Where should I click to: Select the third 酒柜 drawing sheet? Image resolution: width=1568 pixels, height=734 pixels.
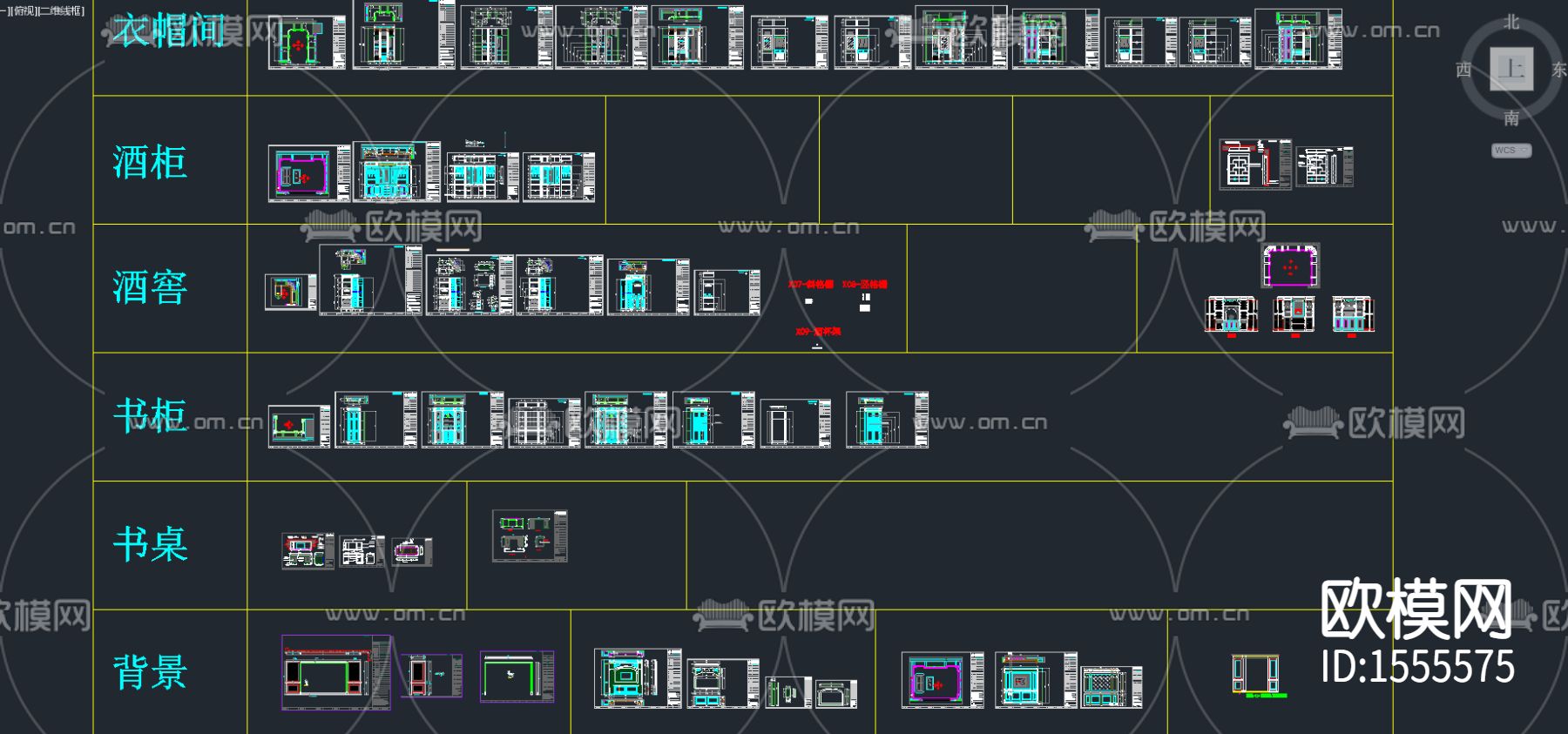coord(483,177)
